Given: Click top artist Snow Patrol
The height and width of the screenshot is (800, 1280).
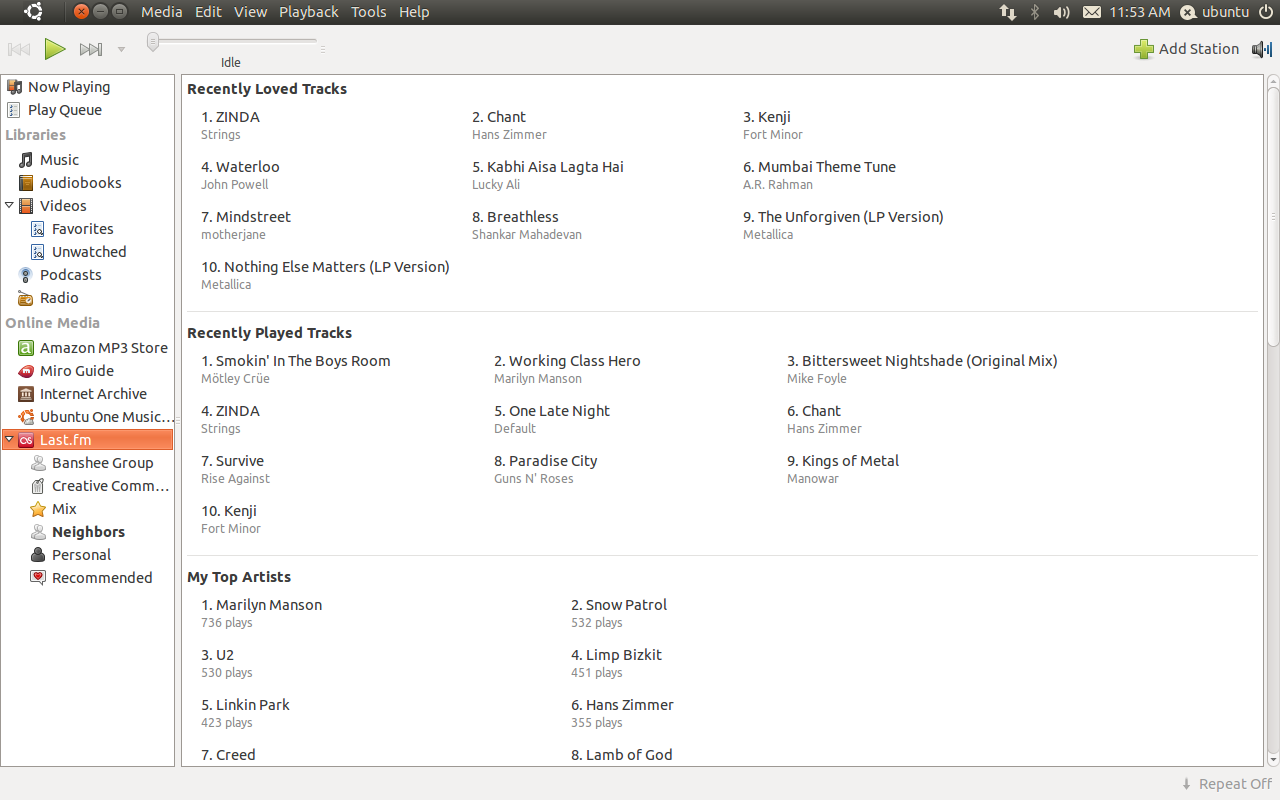Looking at the screenshot, I should [619, 605].
